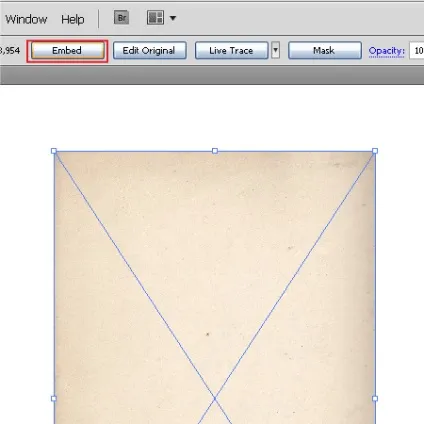424x424 pixels.
Task: Click the Arrange Documents layout icon
Action: click(155, 18)
